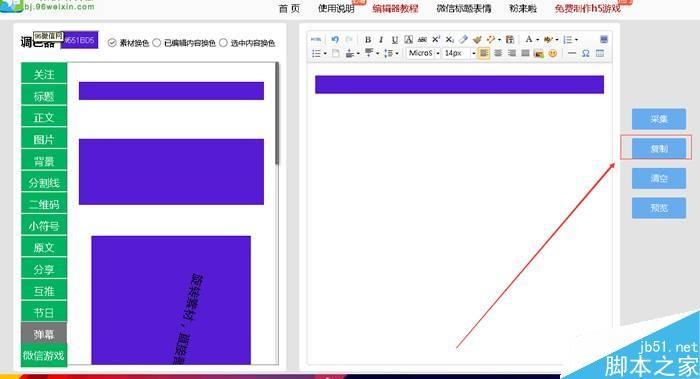
Task: Open 使用说明 in the navigation bar
Action: tap(336, 8)
